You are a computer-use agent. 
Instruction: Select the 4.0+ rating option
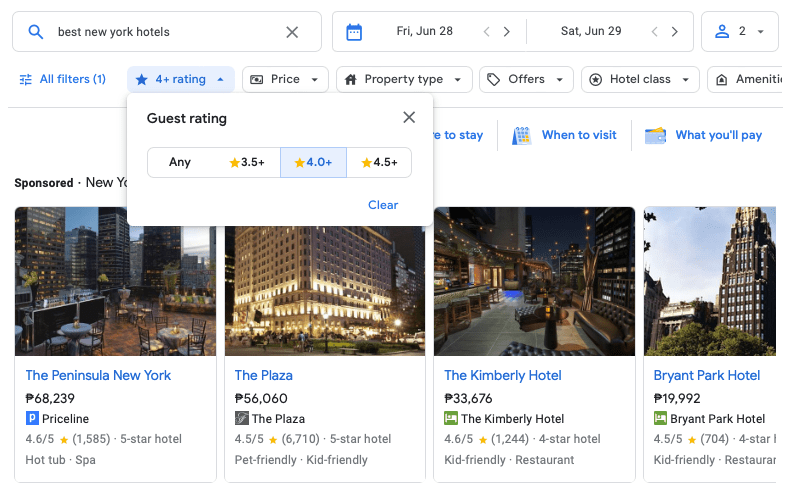314,162
